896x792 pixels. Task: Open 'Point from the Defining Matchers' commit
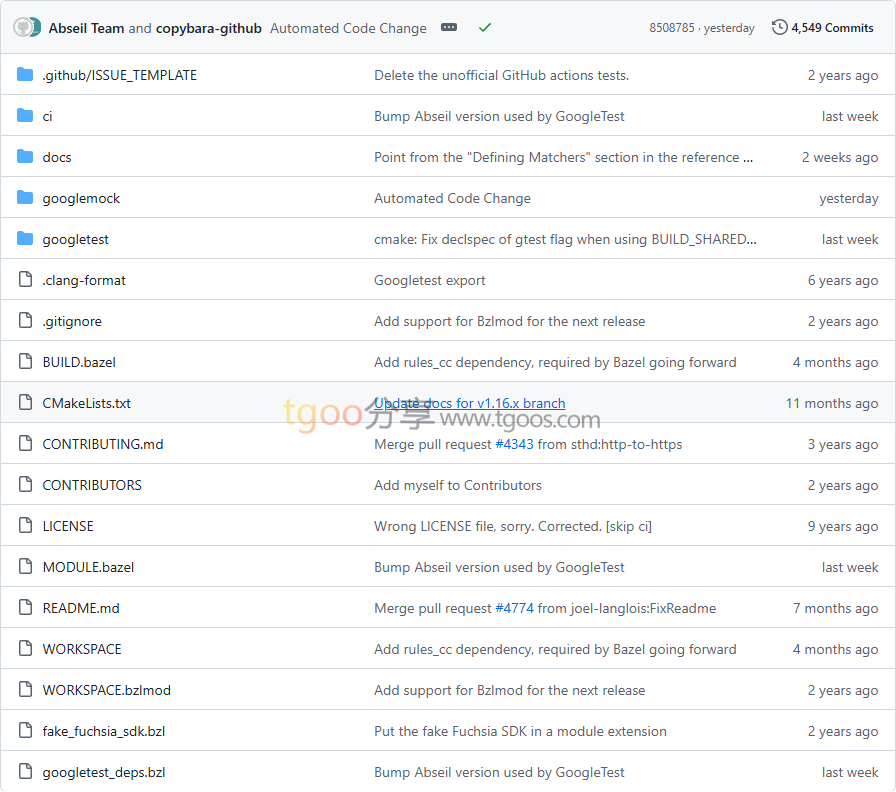[563, 158]
